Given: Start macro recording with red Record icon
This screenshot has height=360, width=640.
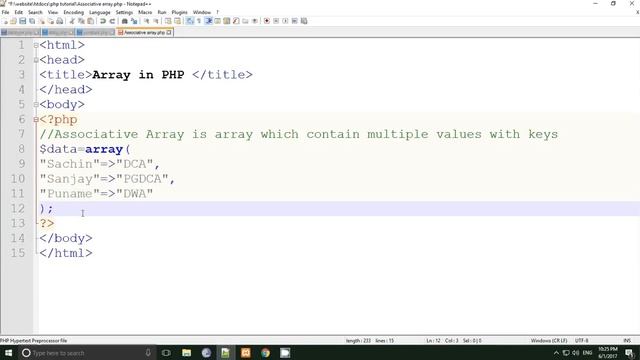Looking at the screenshot, I should [267, 21].
